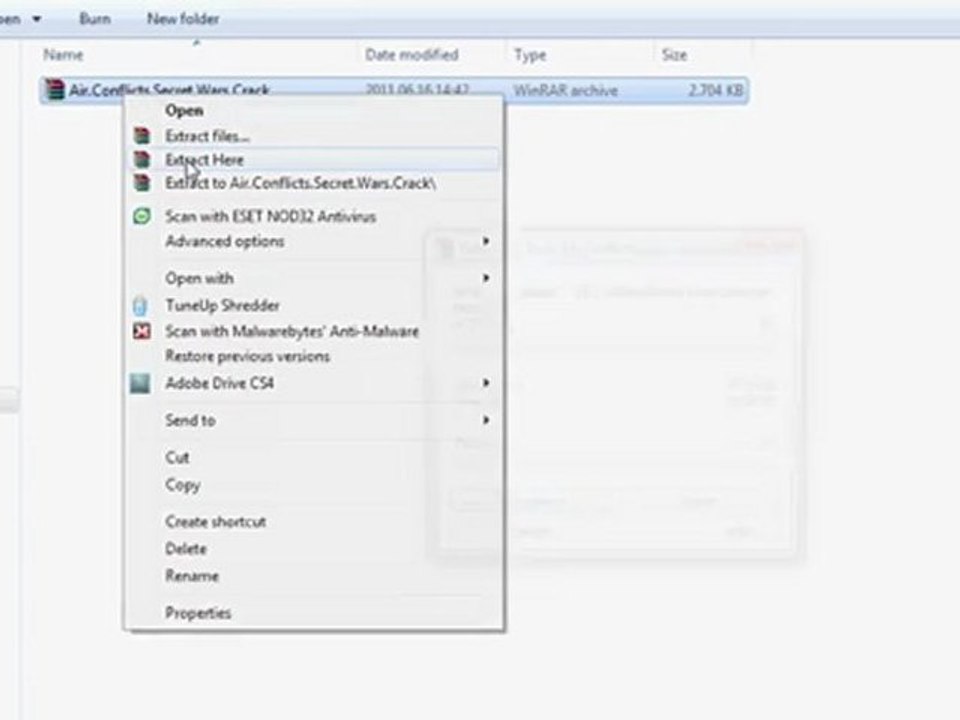Sort by the Type column header
This screenshot has width=960, height=720.
(x=530, y=56)
